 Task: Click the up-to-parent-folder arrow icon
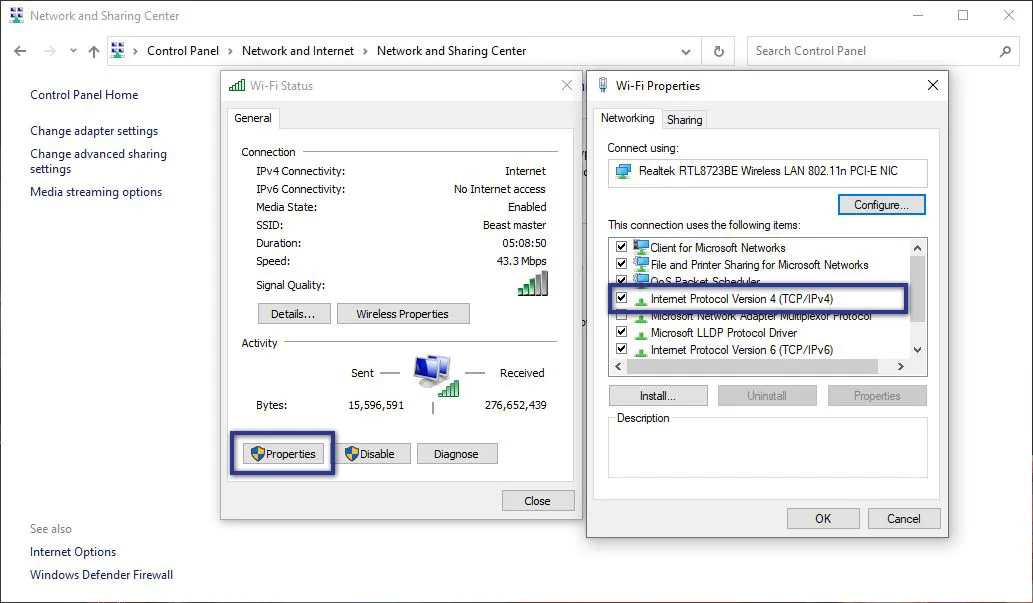tap(94, 50)
